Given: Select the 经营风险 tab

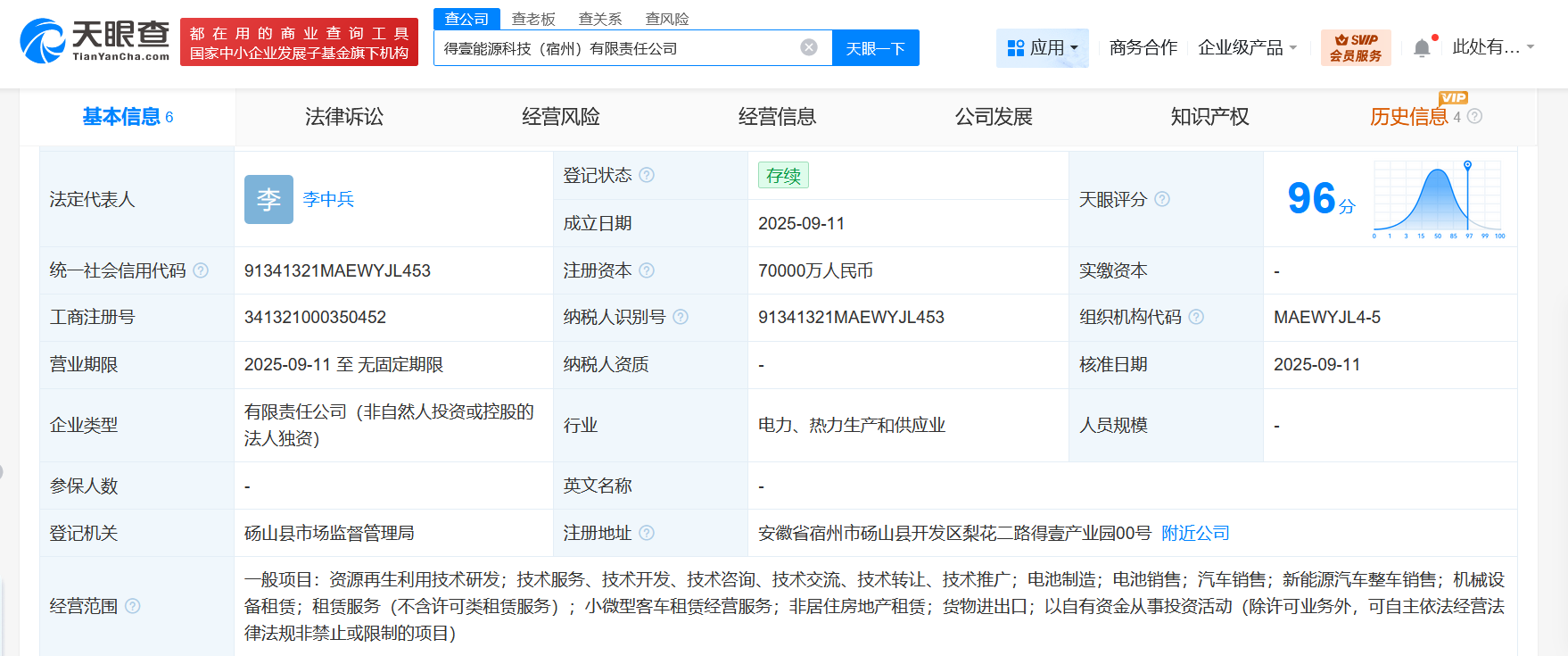Looking at the screenshot, I should click(561, 117).
